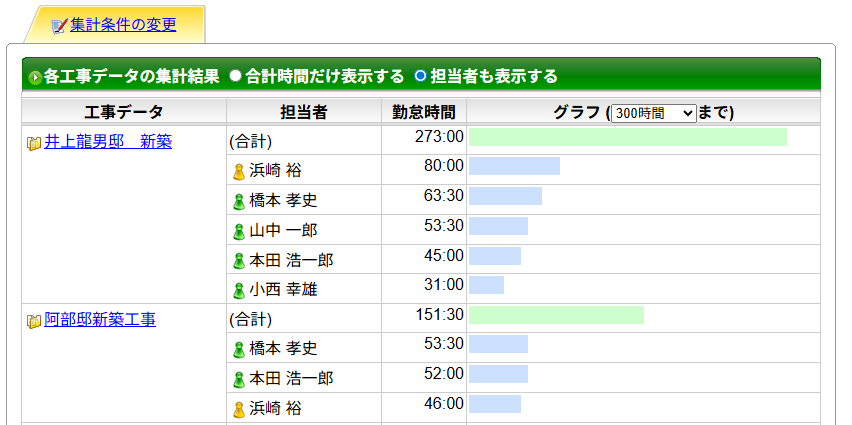The image size is (852, 425).
Task: Click the blue bar for 小西 幸雄's 31:00
Action: point(487,285)
